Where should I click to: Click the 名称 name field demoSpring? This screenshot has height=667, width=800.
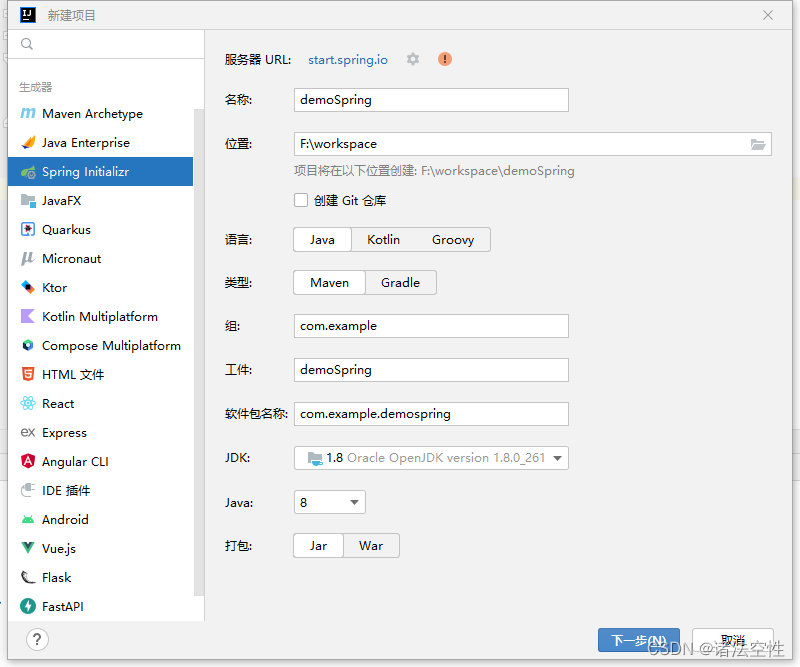pyautogui.click(x=431, y=100)
